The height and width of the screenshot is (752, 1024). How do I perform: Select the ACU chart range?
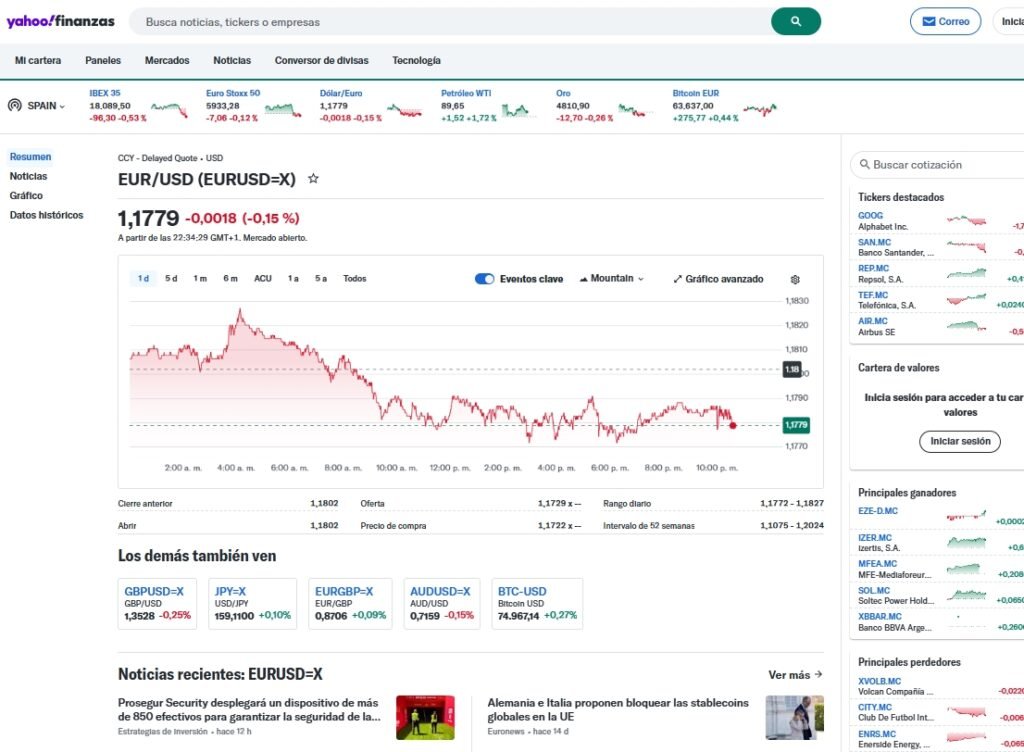click(x=263, y=279)
